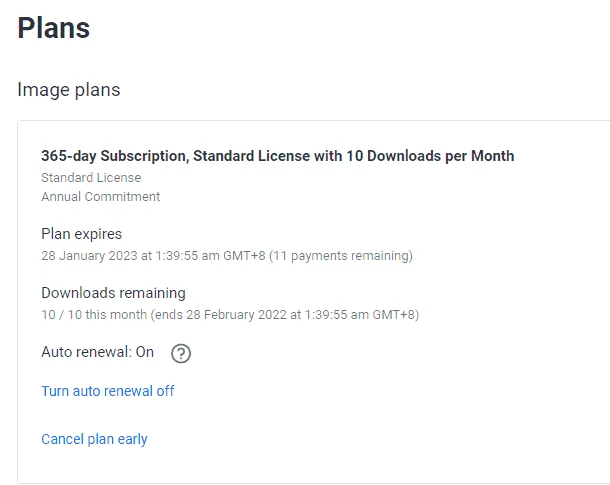The width and height of the screenshot is (610, 485).
Task: Click GMT+8 in the plan expiry line
Action: click(244, 256)
